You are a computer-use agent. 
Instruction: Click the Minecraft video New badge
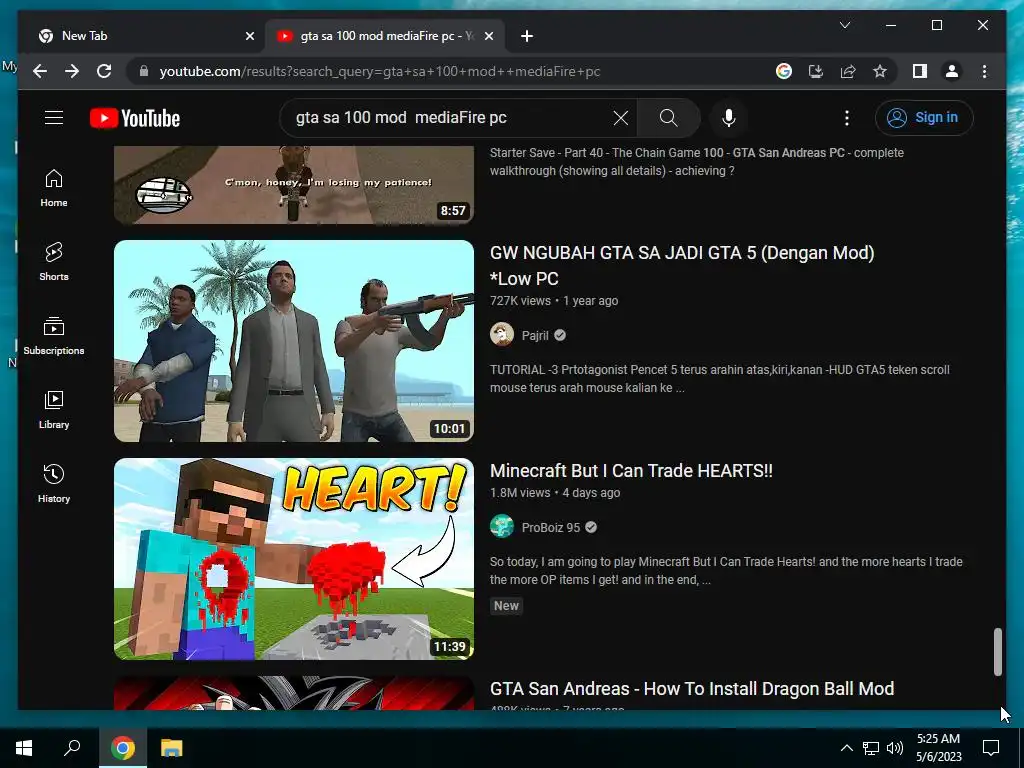[506, 606]
